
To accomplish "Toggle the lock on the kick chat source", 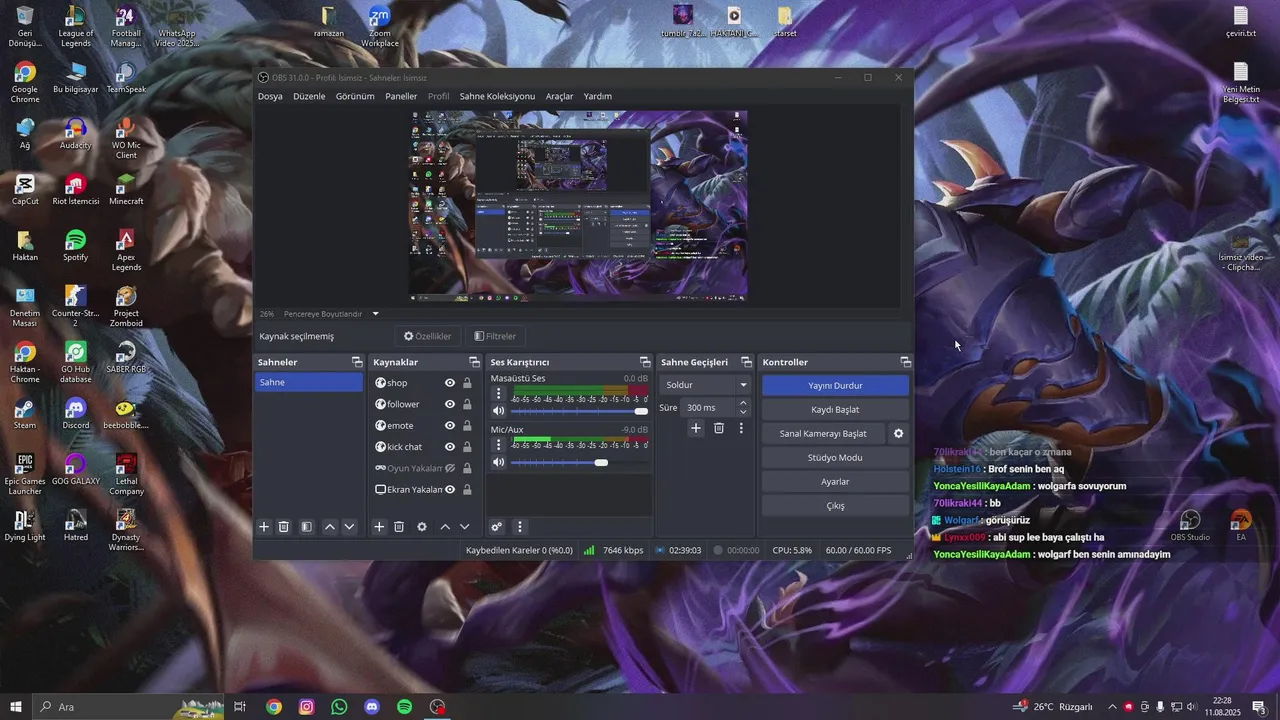I will point(467,447).
